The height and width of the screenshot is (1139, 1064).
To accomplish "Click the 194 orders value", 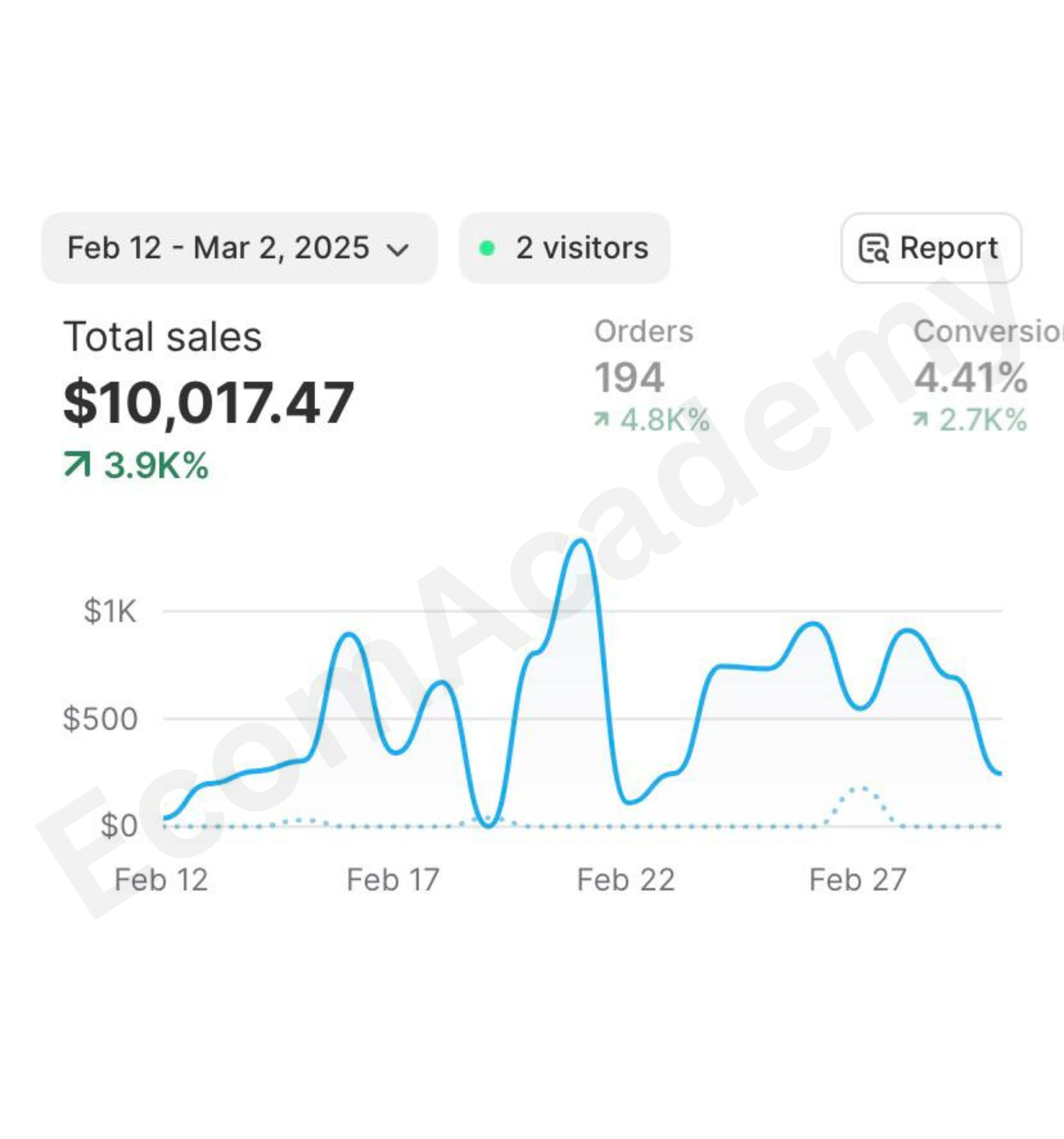I will click(x=629, y=378).
